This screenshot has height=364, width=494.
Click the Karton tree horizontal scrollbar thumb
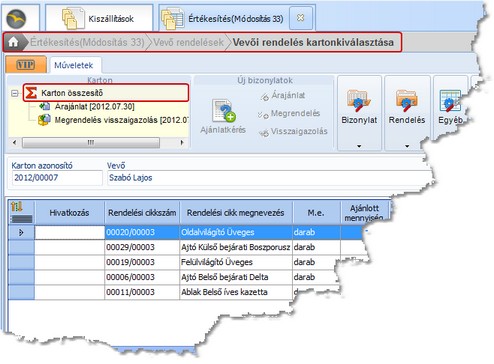(x=91, y=143)
